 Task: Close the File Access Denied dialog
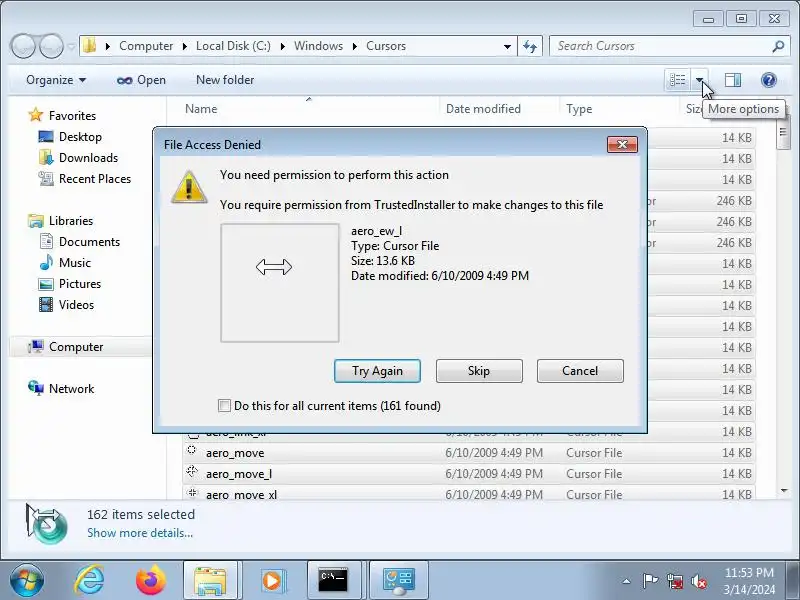622,144
